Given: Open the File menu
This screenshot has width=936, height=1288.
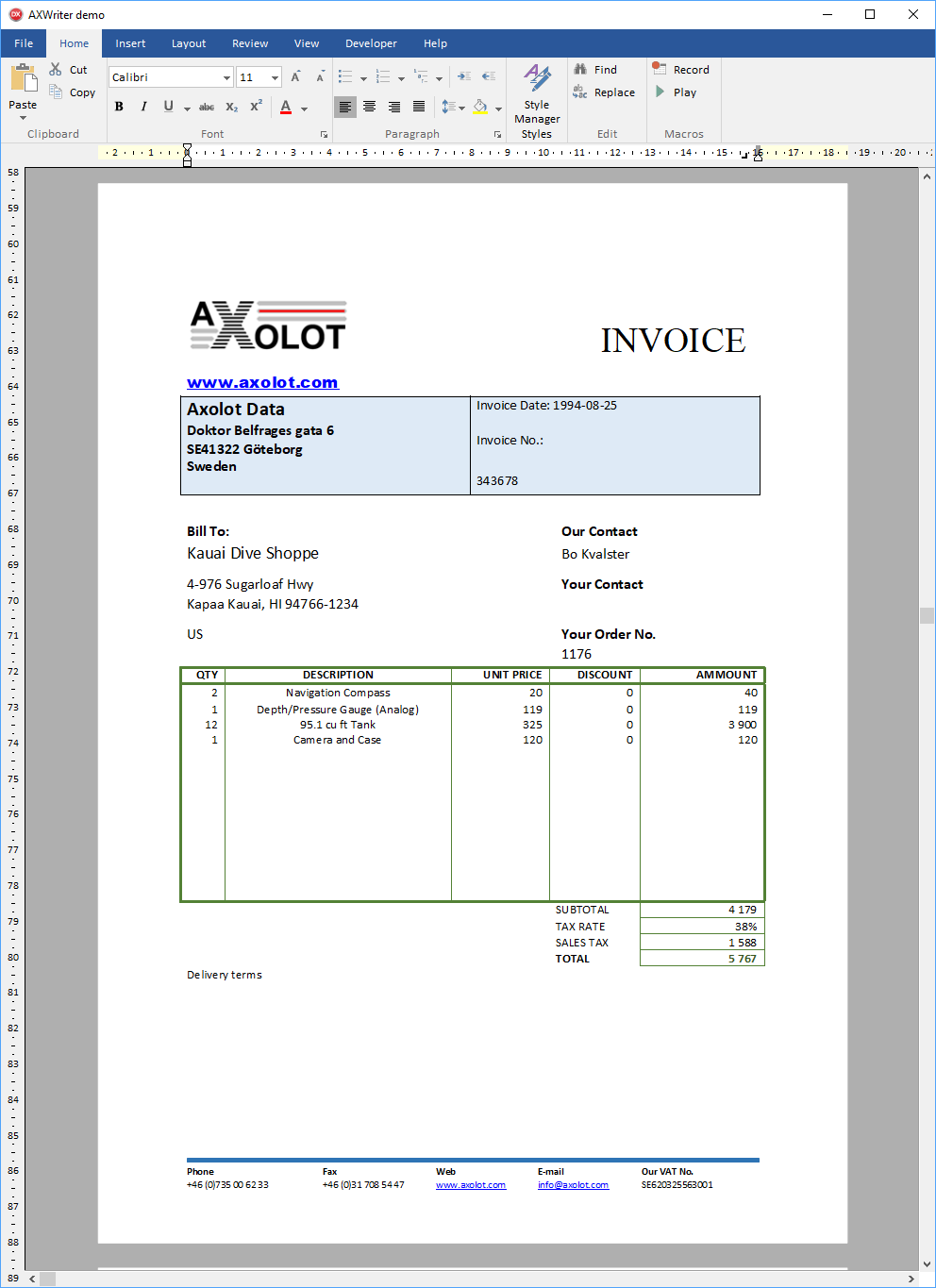Looking at the screenshot, I should [x=24, y=43].
